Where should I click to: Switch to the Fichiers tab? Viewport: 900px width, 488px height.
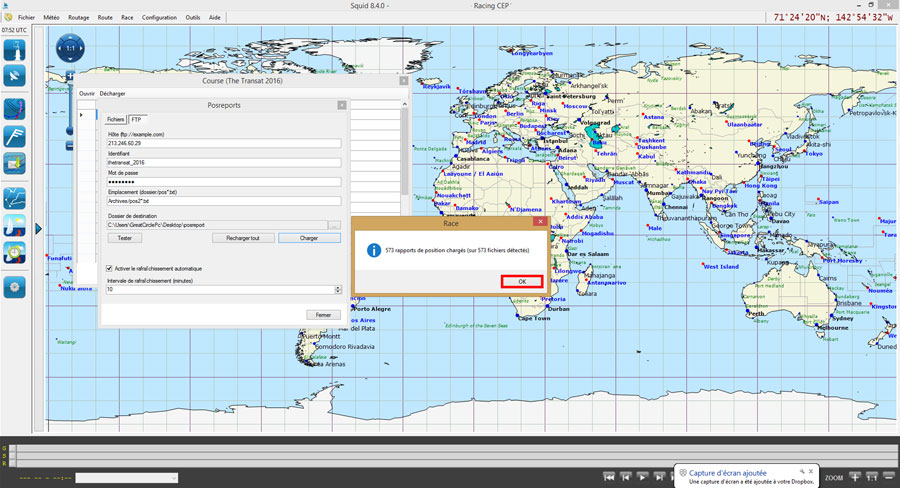(115, 119)
